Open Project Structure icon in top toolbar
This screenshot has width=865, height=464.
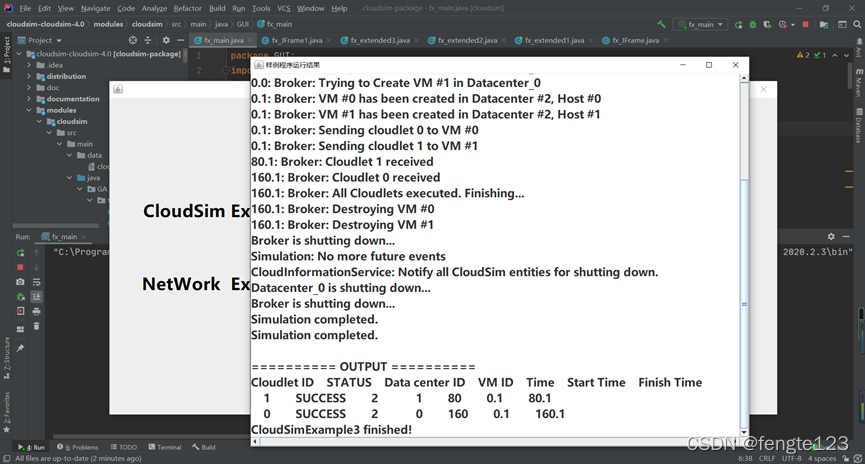pos(824,24)
